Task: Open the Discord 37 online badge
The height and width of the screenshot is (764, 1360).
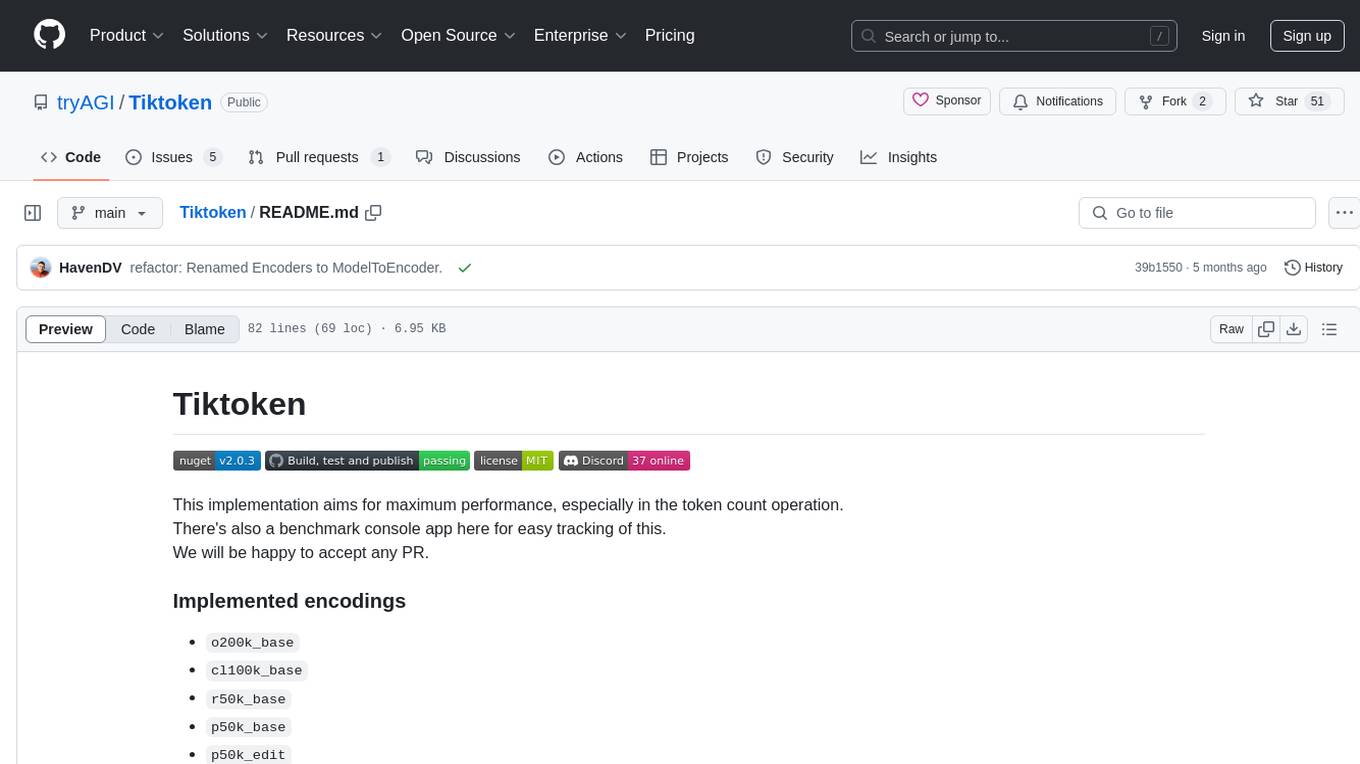Action: (x=624, y=460)
